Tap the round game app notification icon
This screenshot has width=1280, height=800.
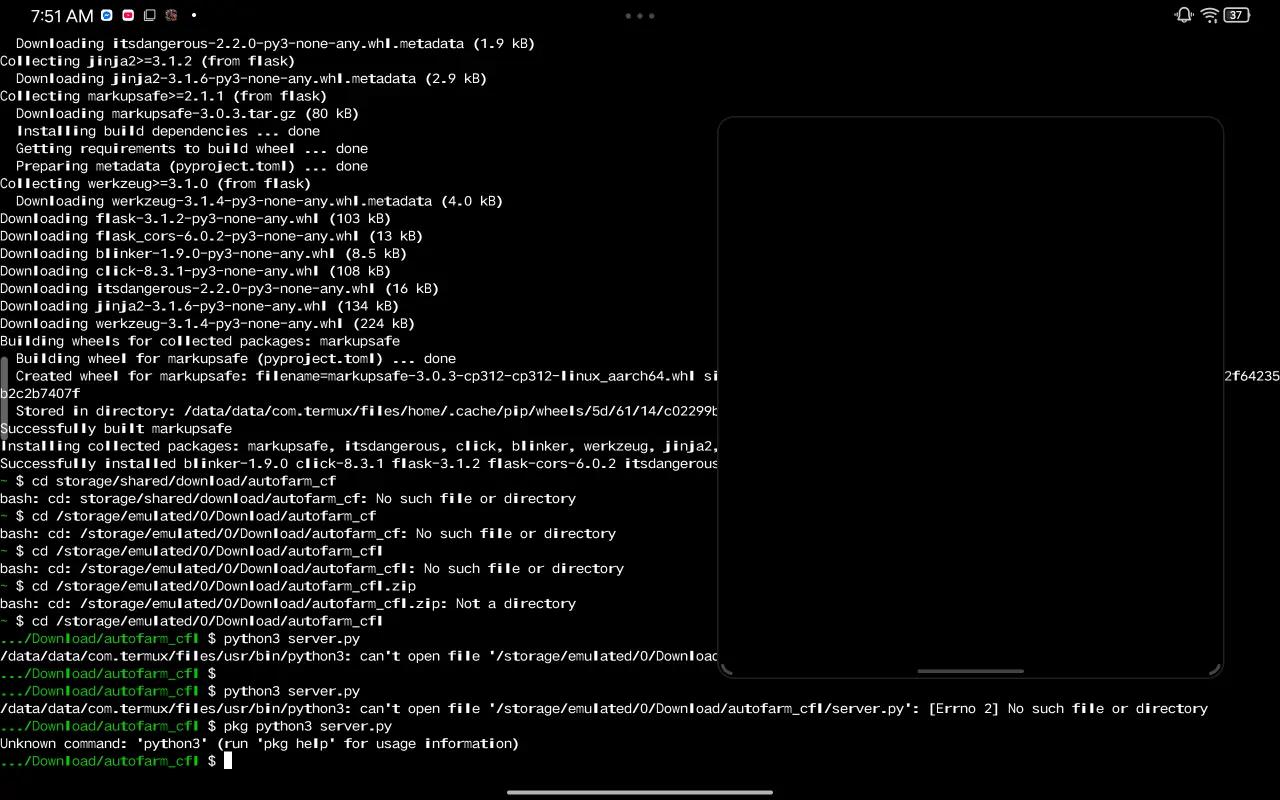(171, 15)
